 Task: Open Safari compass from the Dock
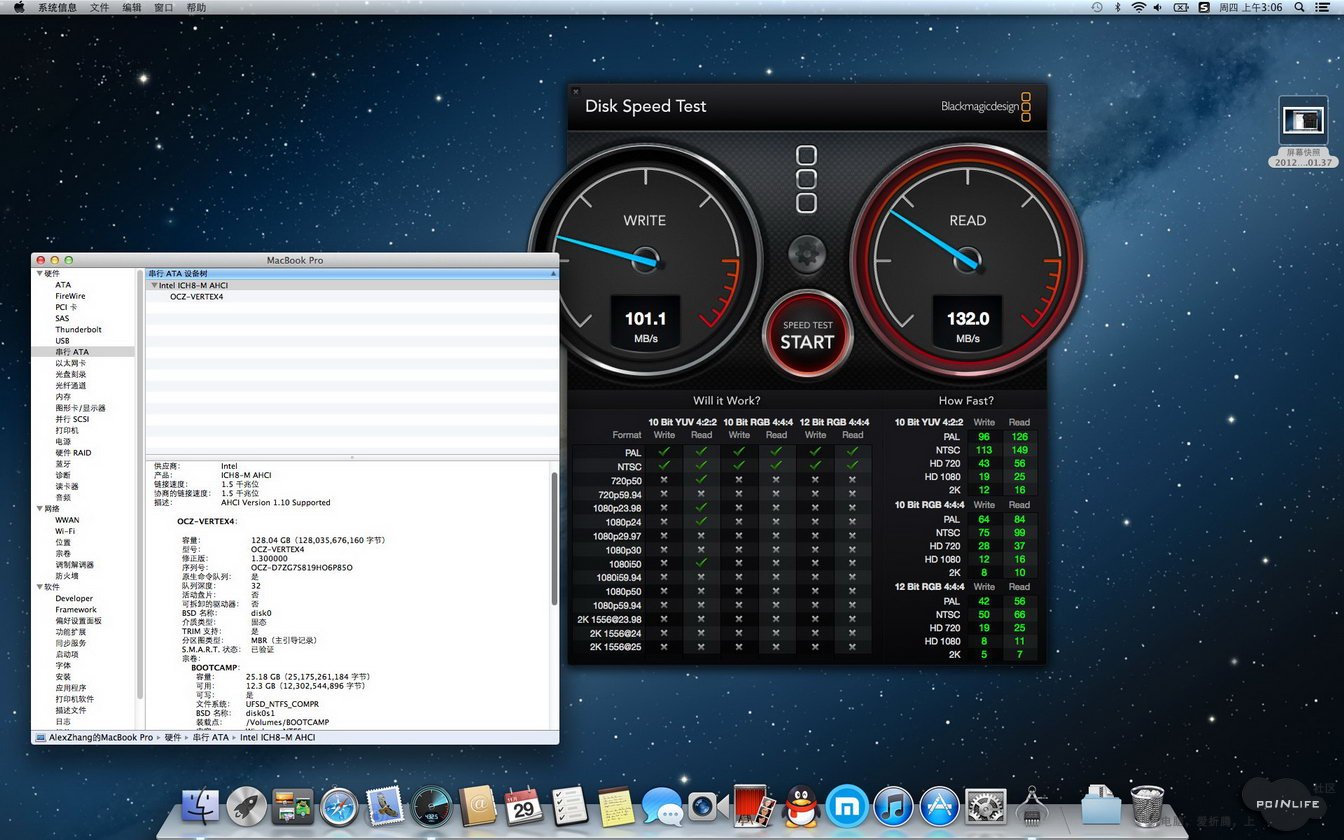pos(339,806)
